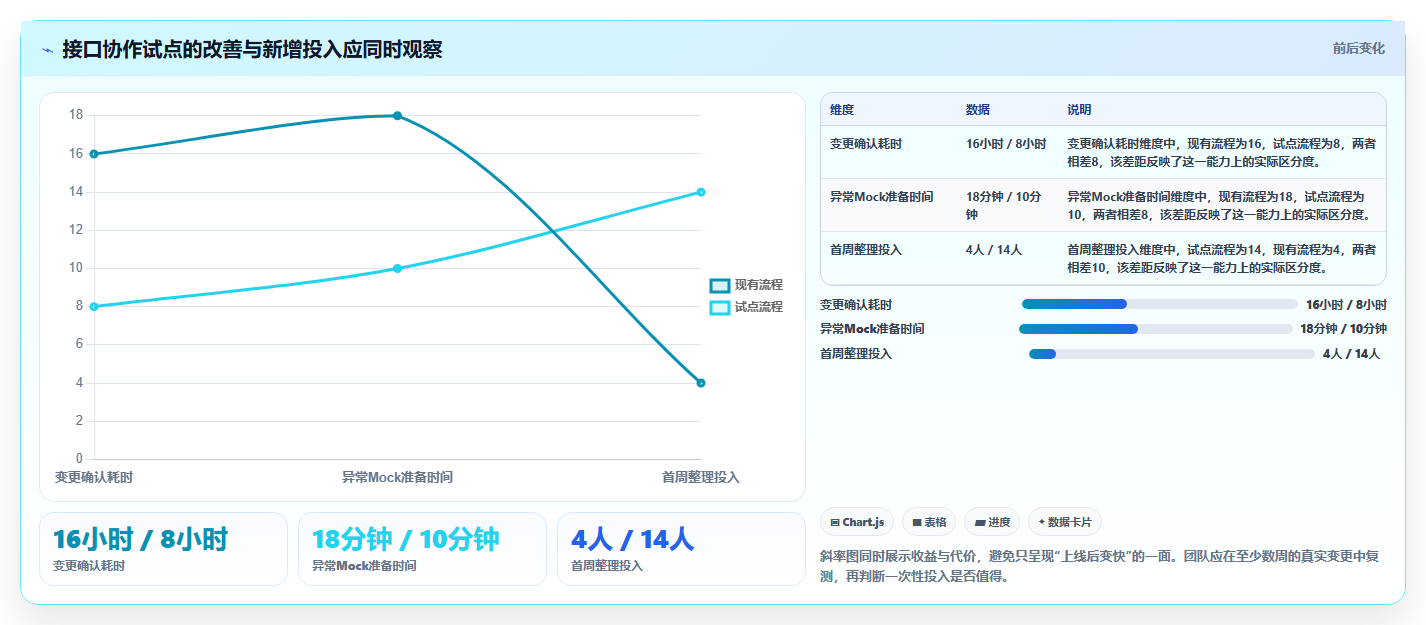Click 现有流程 data point at 首周整理投入 (4)
1426x625 pixels.
tap(701, 383)
